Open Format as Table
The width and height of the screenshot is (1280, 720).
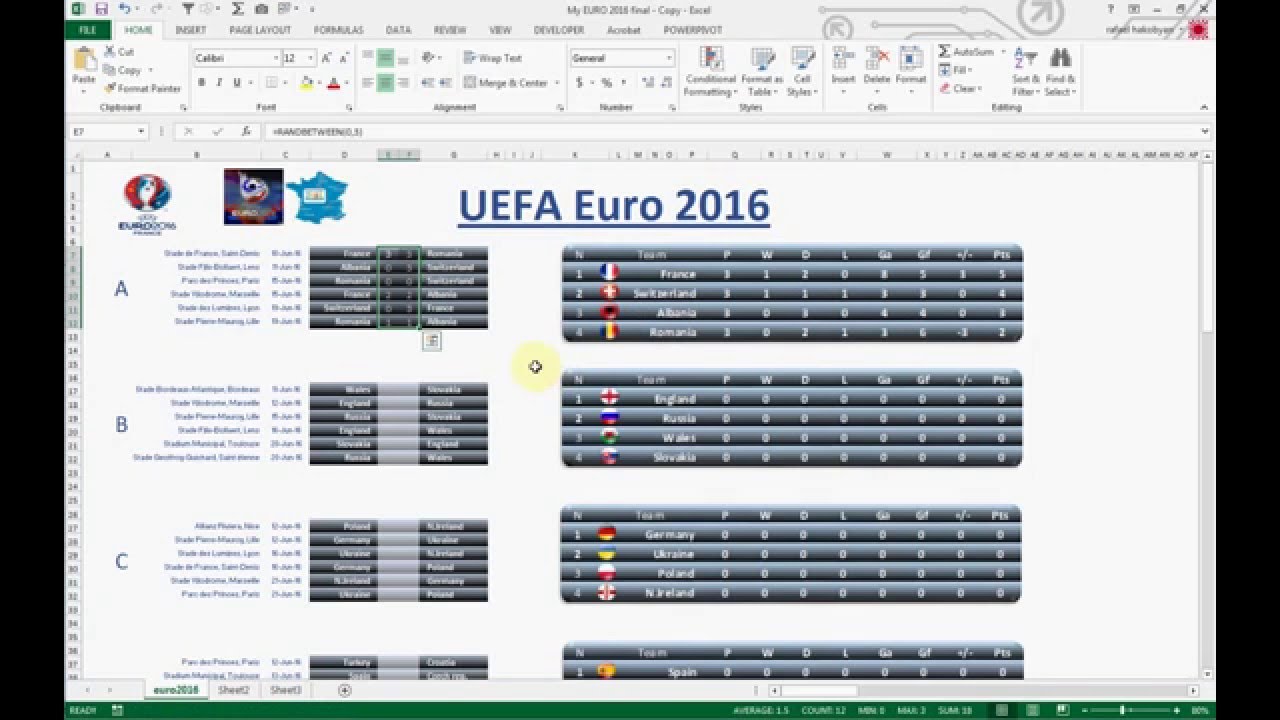click(762, 72)
